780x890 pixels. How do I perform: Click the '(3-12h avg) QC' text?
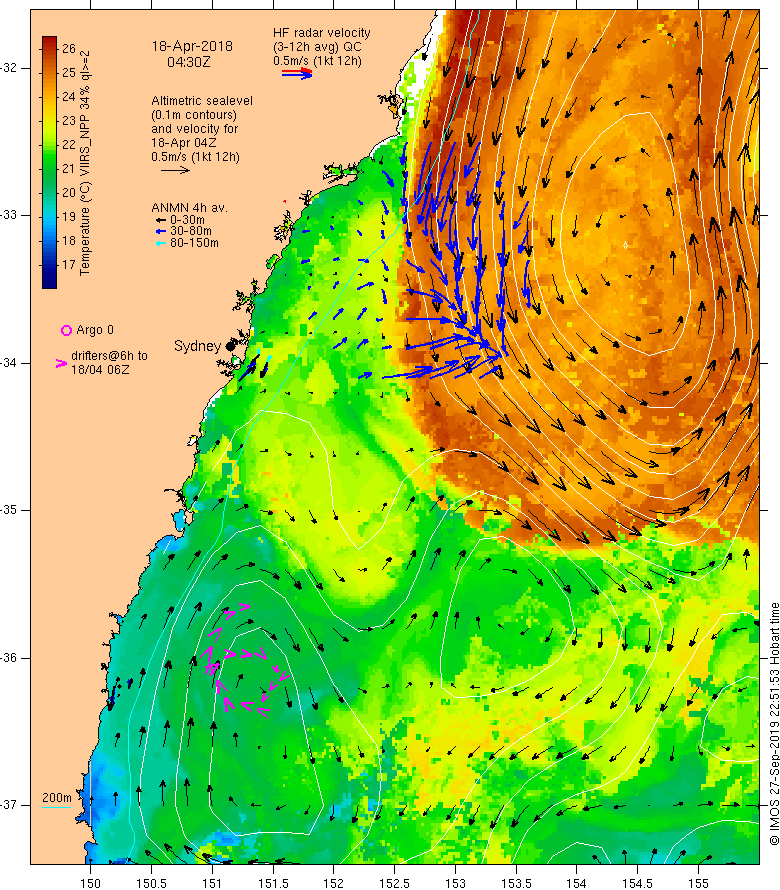[317, 47]
